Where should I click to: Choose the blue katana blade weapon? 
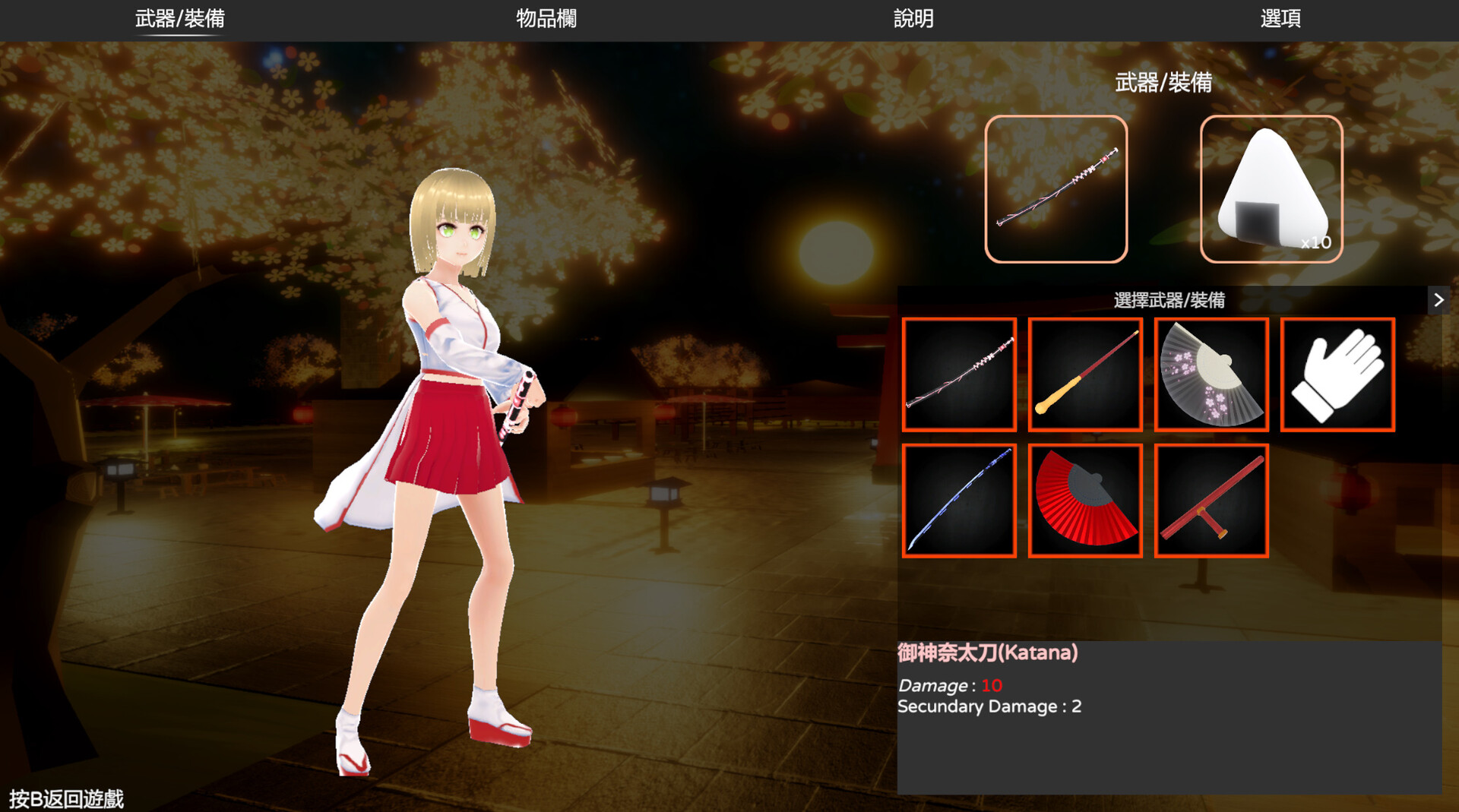(x=959, y=501)
